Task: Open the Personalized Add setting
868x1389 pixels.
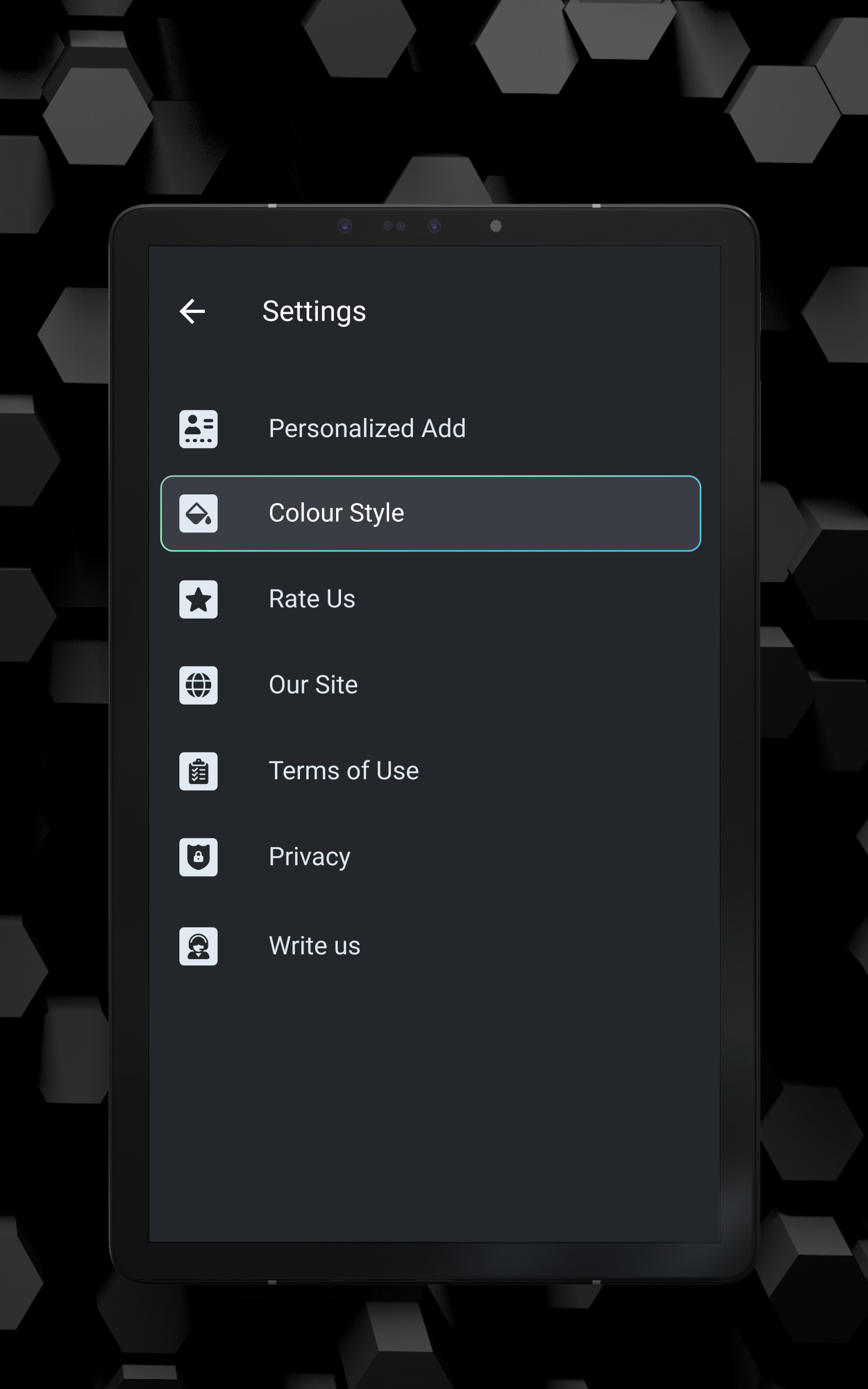Action: [x=431, y=429]
